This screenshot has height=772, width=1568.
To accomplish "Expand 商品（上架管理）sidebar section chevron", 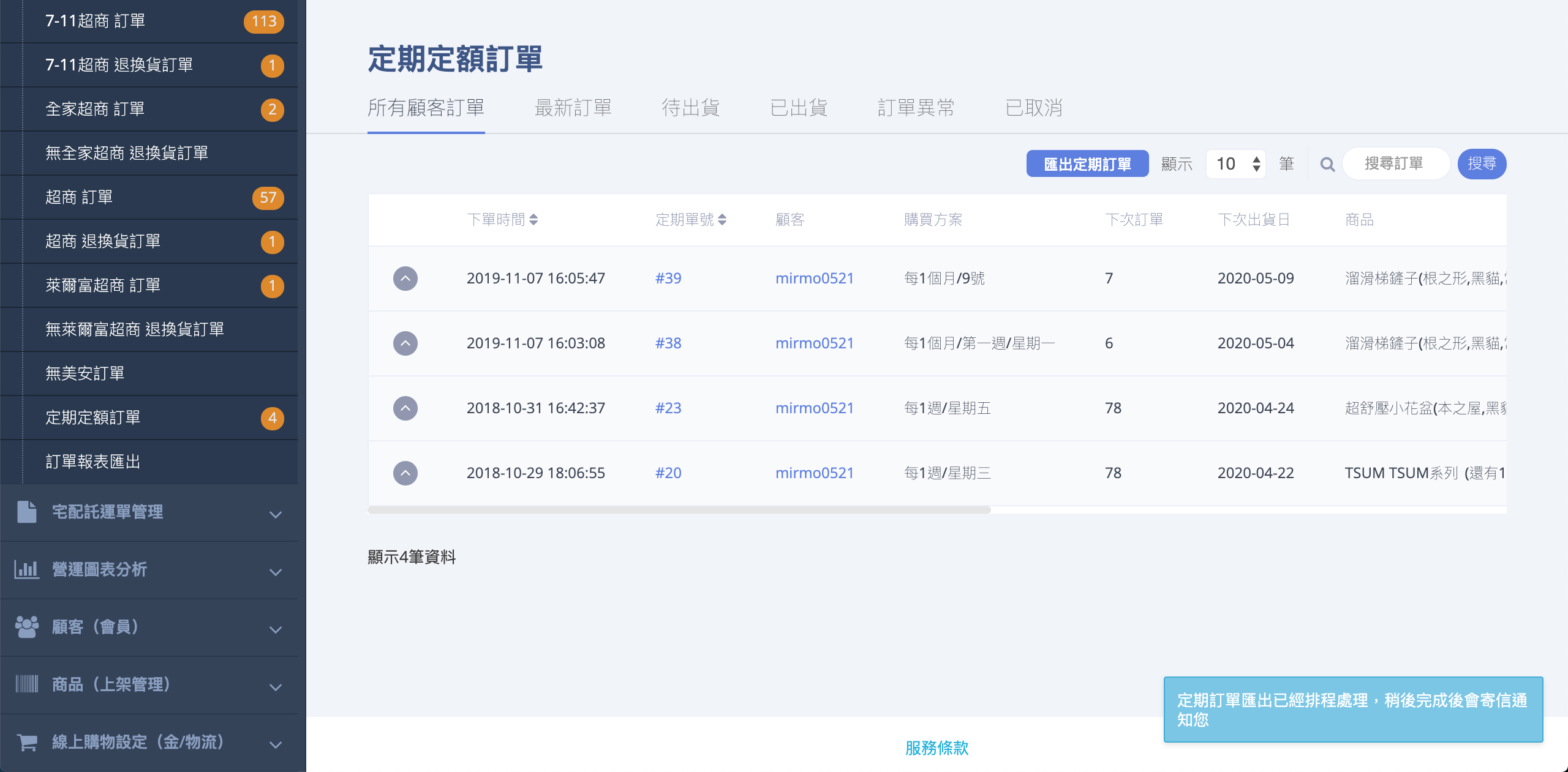I will [x=276, y=688].
